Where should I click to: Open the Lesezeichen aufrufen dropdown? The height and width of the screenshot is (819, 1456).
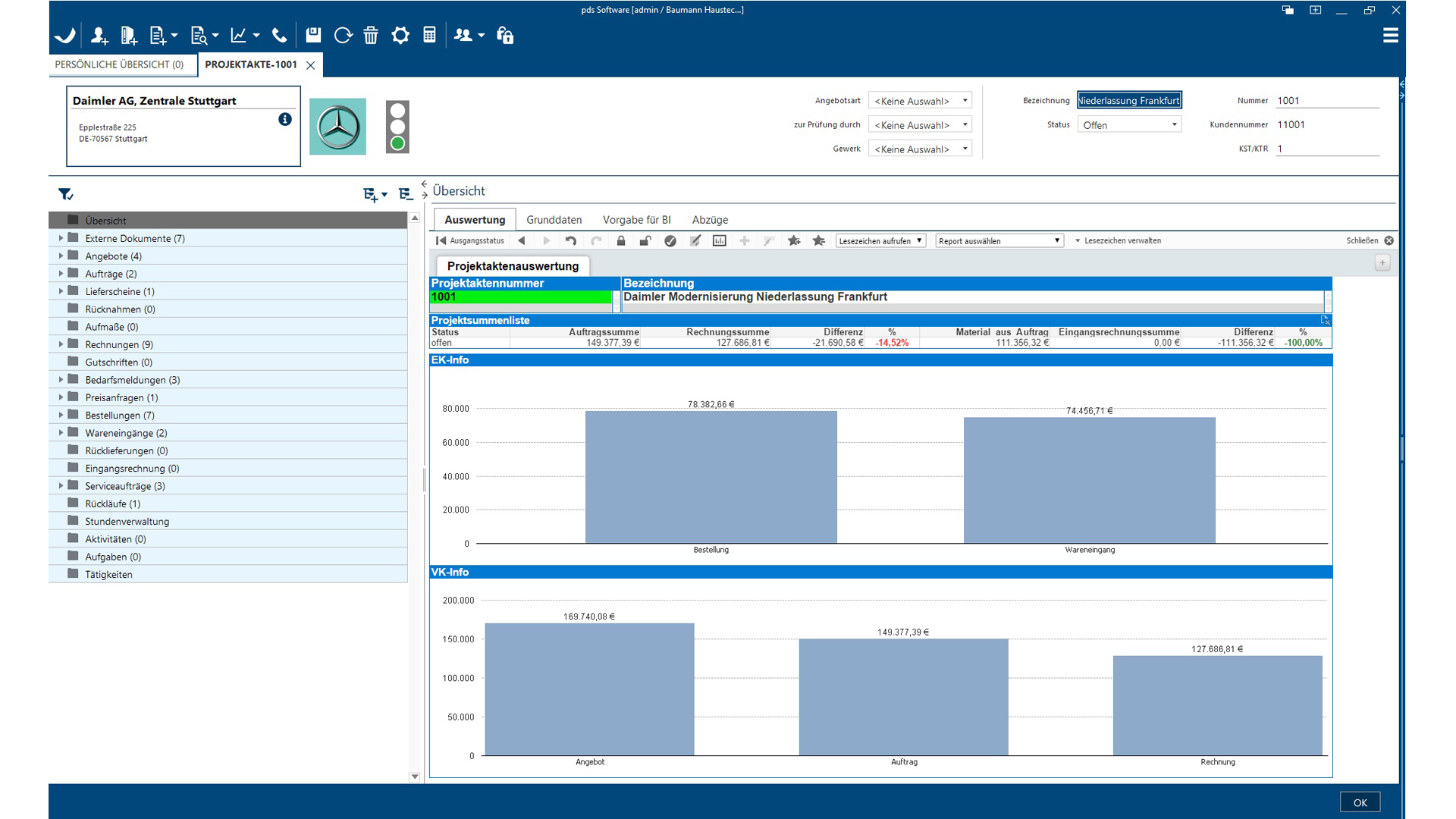tap(880, 240)
